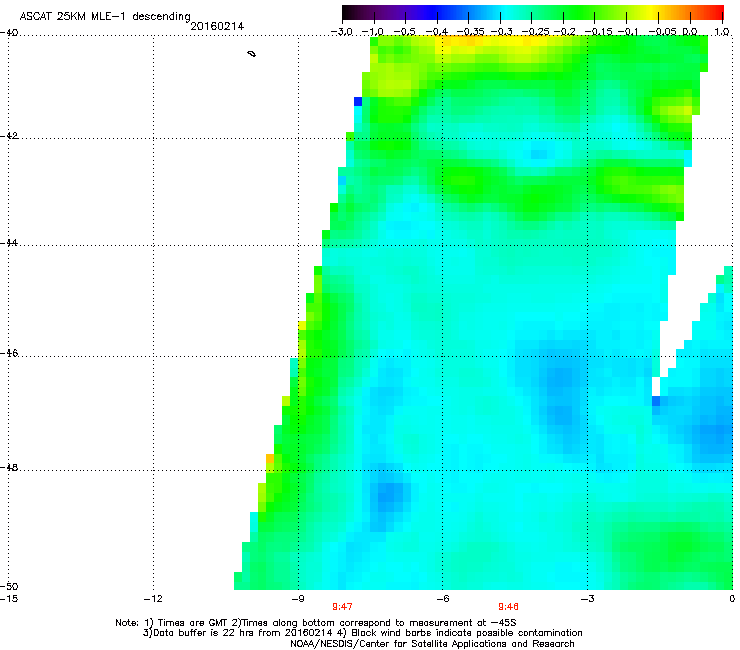Click the -42 latitude axis label
This screenshot has width=740, height=650.
pyautogui.click(x=9, y=135)
